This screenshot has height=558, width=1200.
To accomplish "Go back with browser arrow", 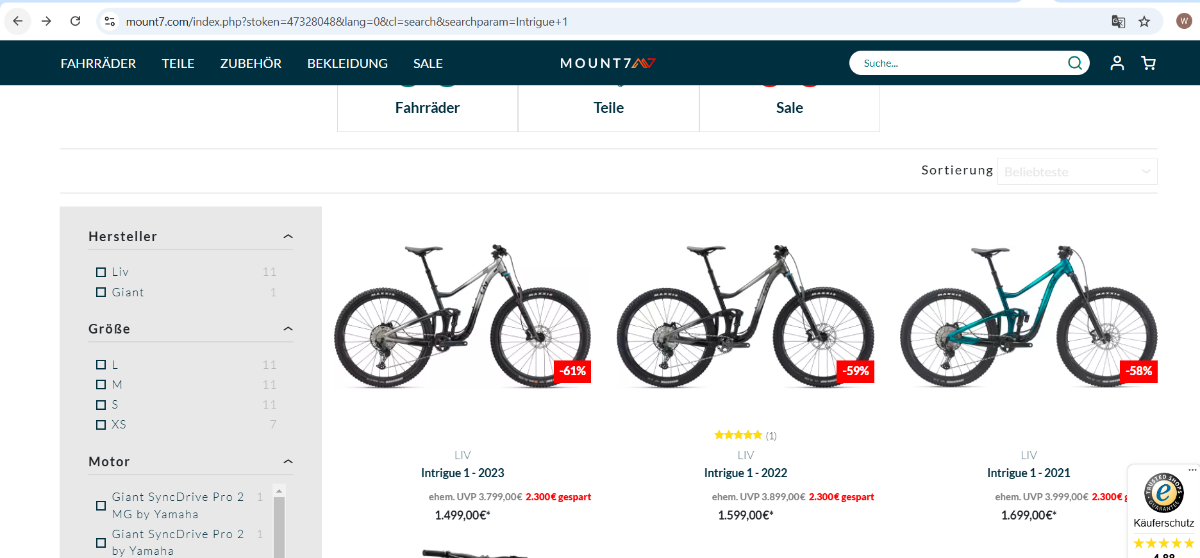I will click(x=17, y=21).
